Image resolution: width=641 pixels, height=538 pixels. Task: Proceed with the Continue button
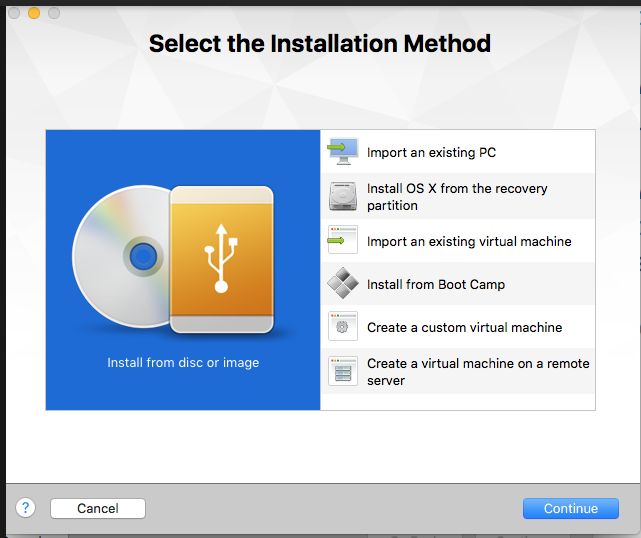pos(571,508)
